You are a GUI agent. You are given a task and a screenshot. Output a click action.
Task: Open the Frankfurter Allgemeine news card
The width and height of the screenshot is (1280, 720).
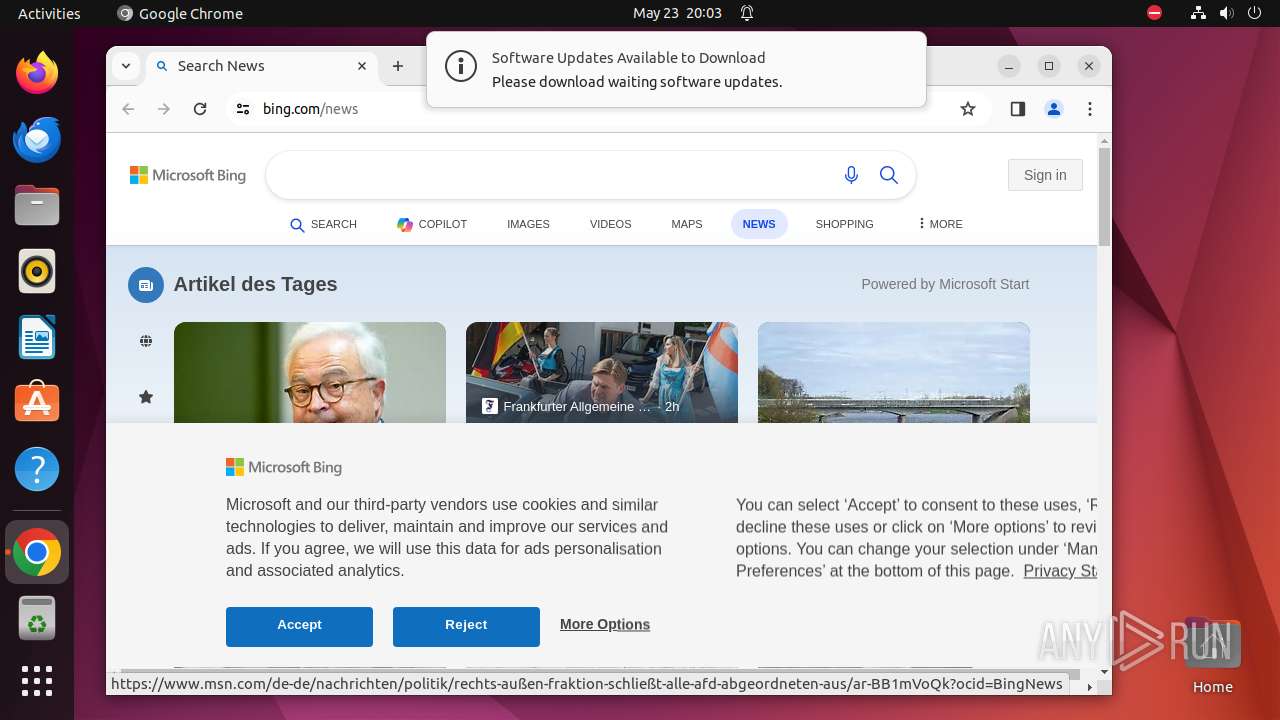[x=602, y=372]
